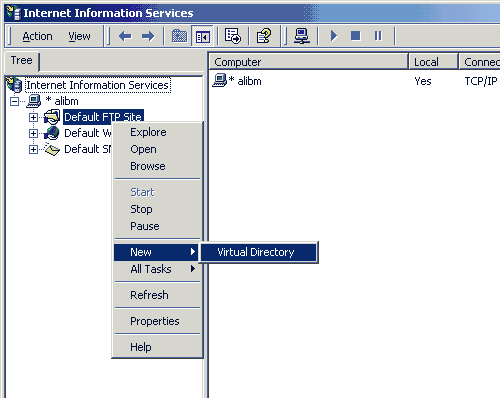This screenshot has height=398, width=500.
Task: Toggle the Show/Hide console tree icon
Action: tap(202, 36)
